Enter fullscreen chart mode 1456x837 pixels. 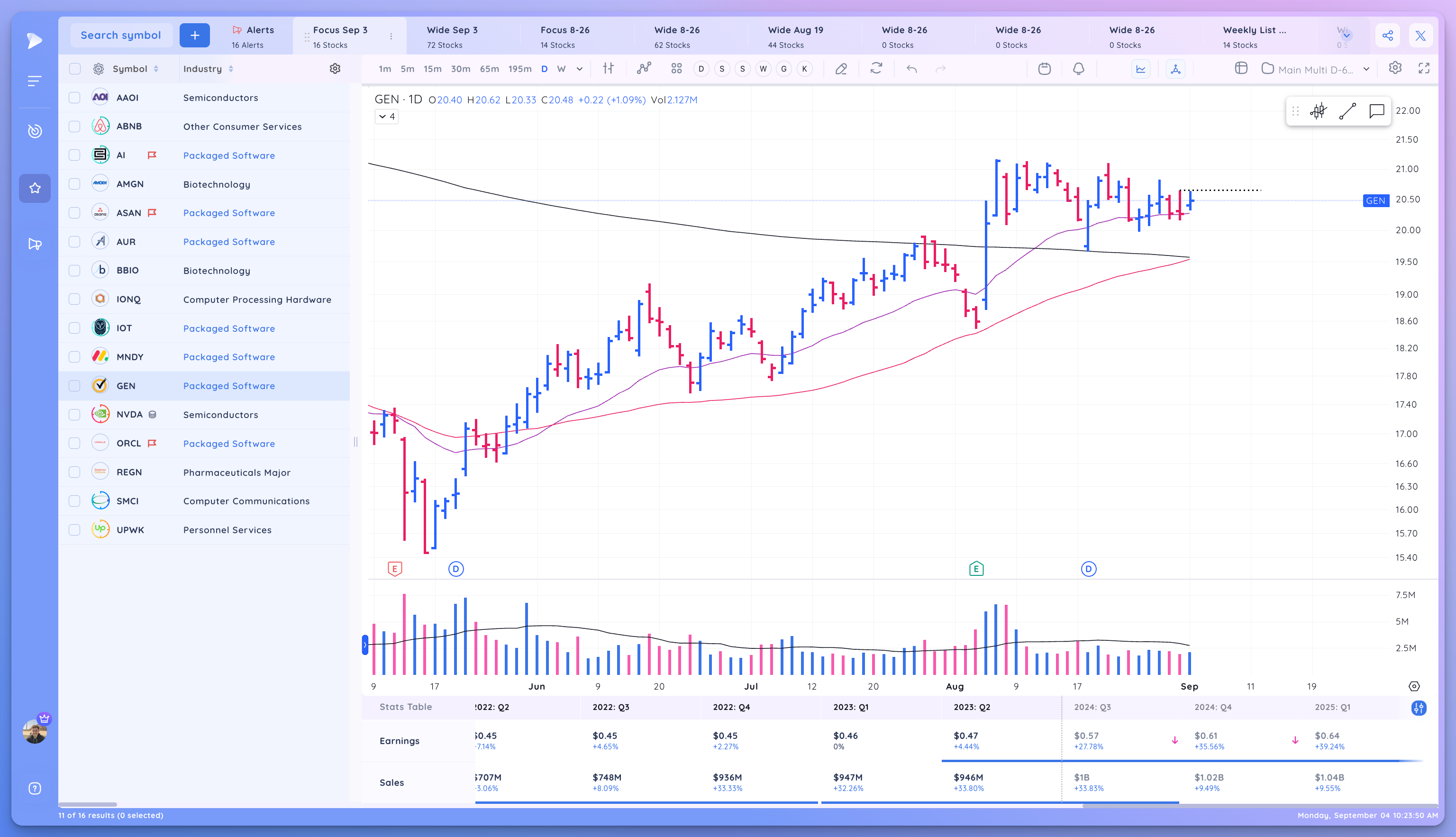coord(1424,68)
